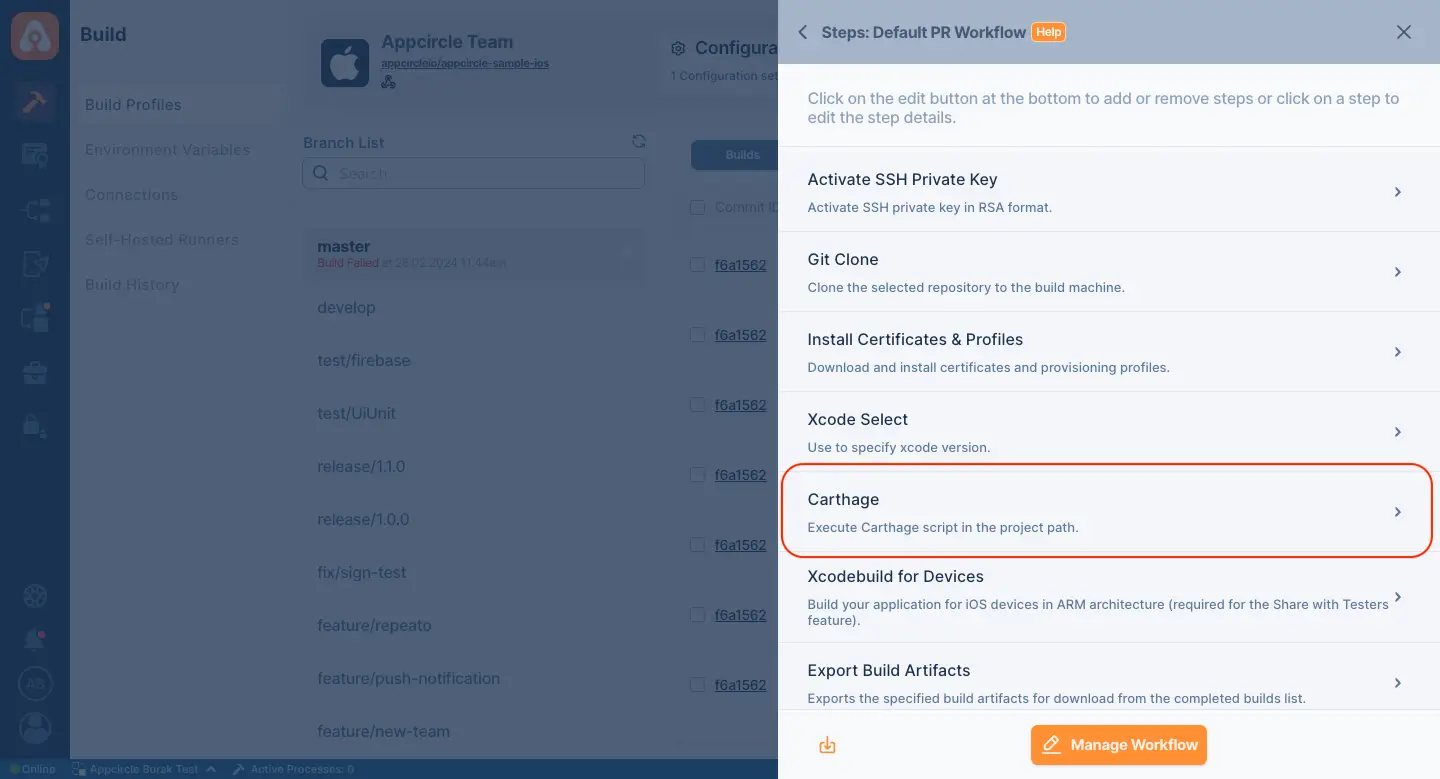Open Environment Variables menu item
The height and width of the screenshot is (779, 1440).
[x=168, y=150]
